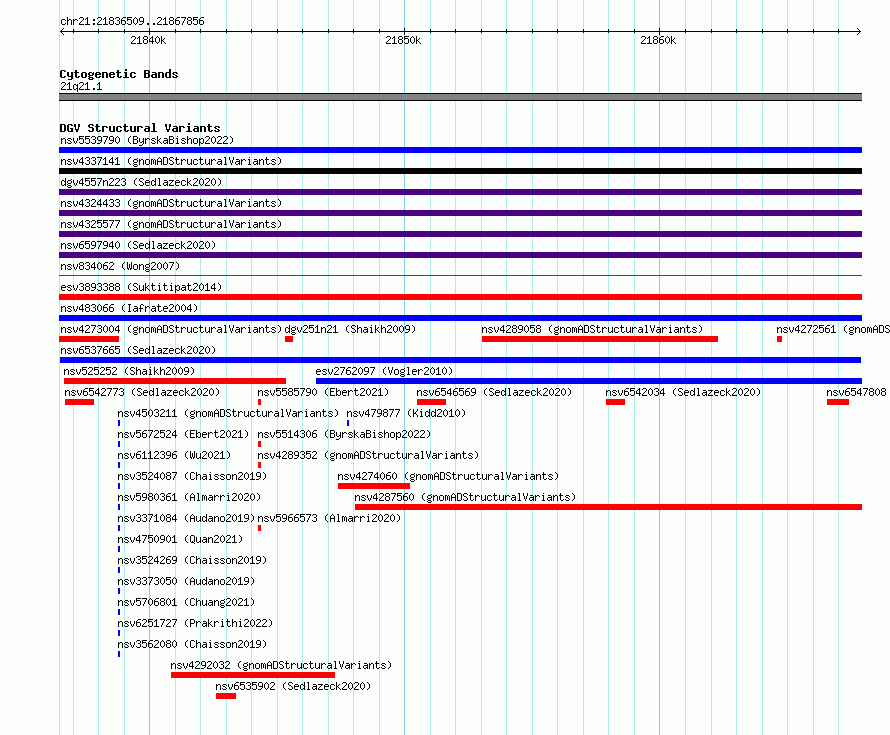Open nsv6542773 (Sedlazeck2020) label
This screenshot has width=890, height=735.
[142, 392]
